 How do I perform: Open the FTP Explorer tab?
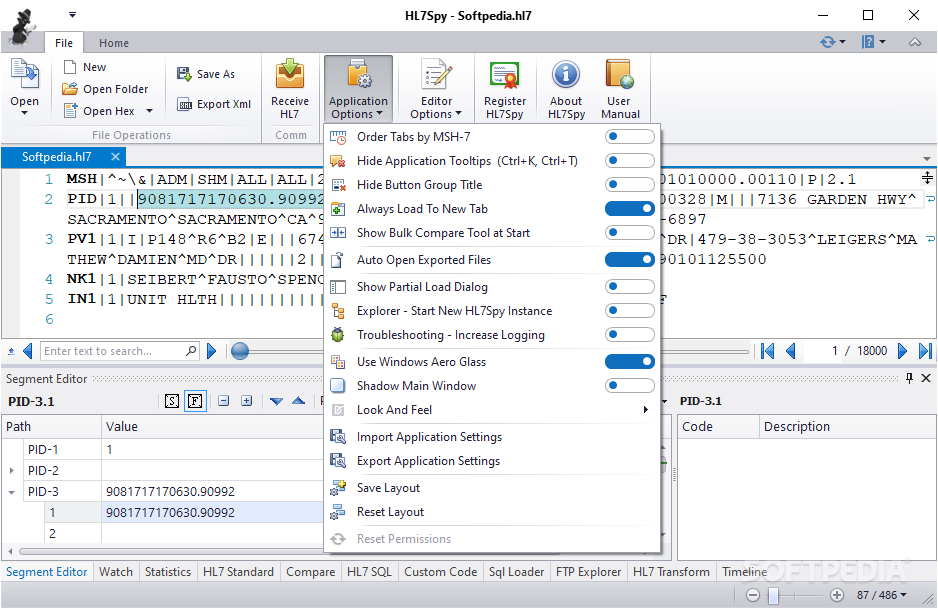click(x=588, y=572)
